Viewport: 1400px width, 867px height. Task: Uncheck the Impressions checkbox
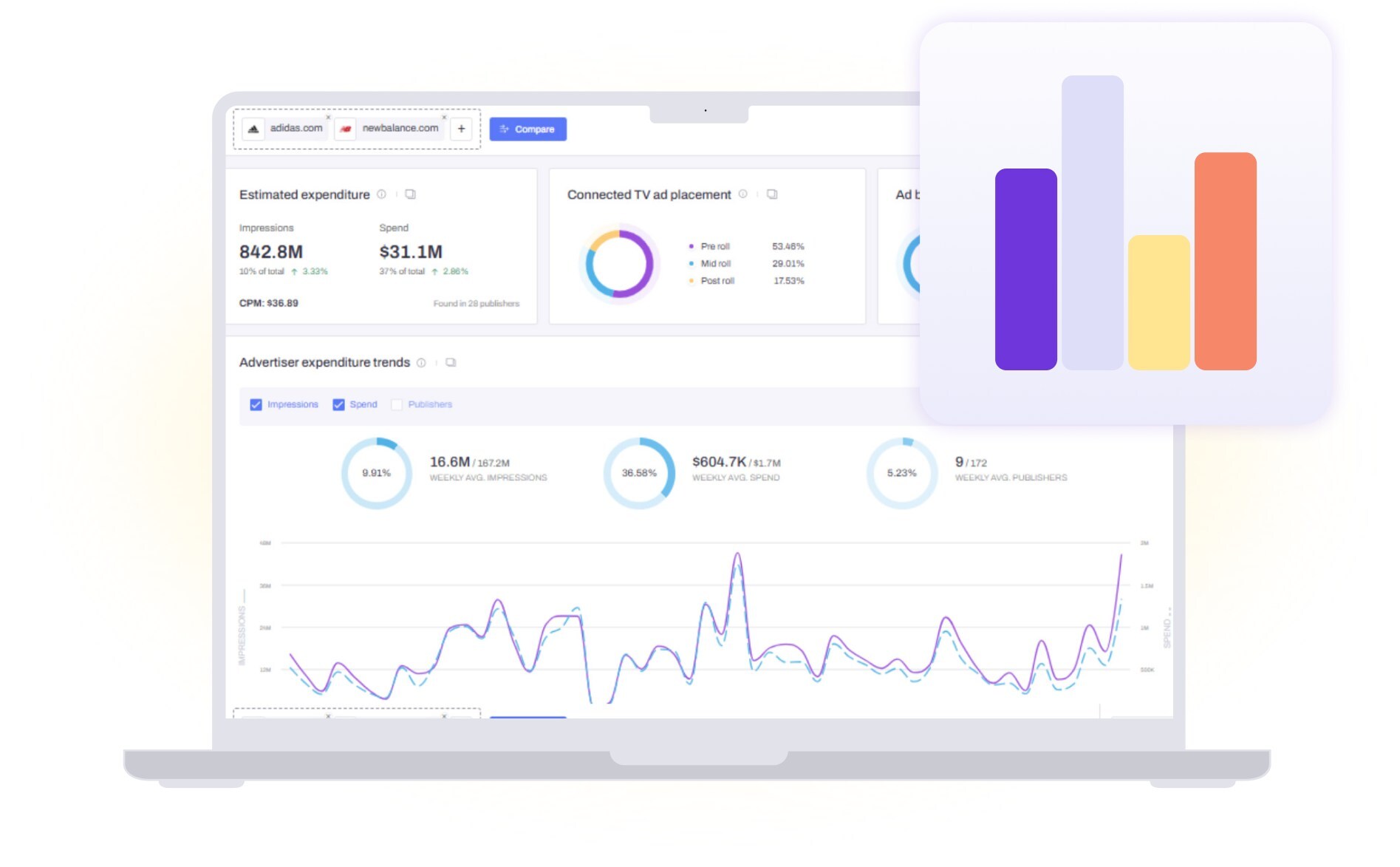(x=256, y=405)
